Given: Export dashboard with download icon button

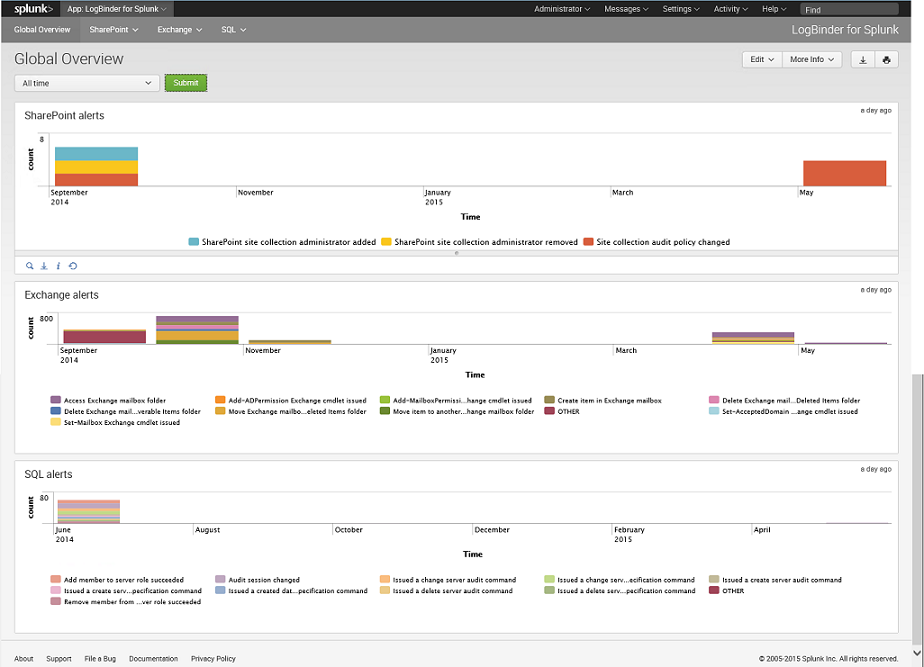Looking at the screenshot, I should [863, 60].
